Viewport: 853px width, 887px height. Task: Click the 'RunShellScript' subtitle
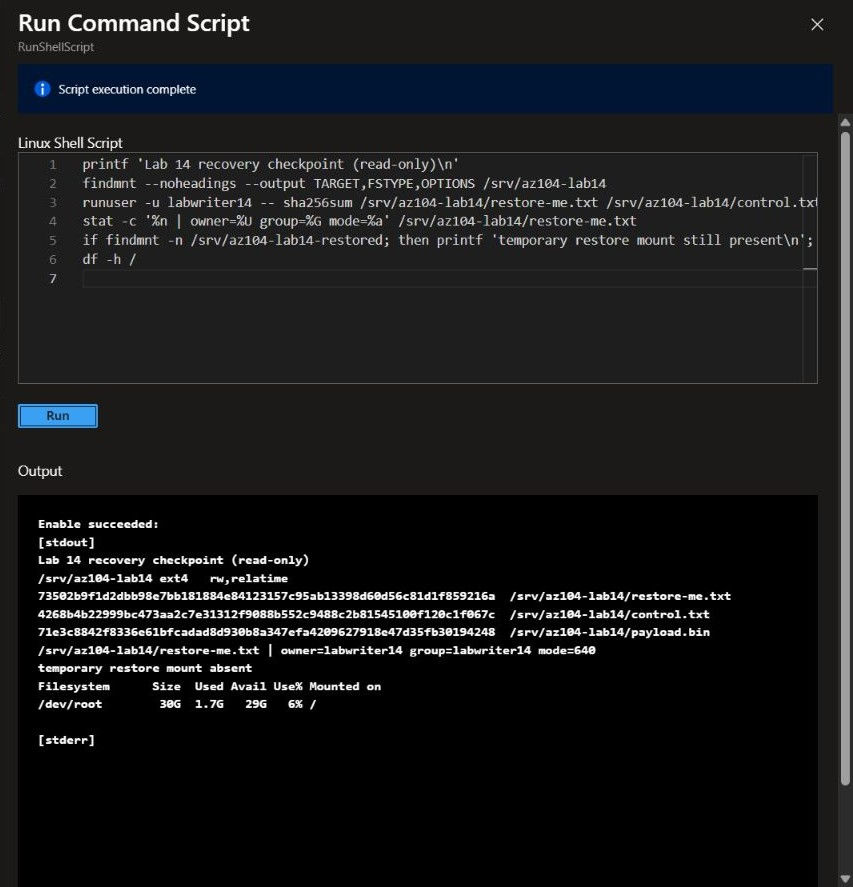tap(56, 47)
